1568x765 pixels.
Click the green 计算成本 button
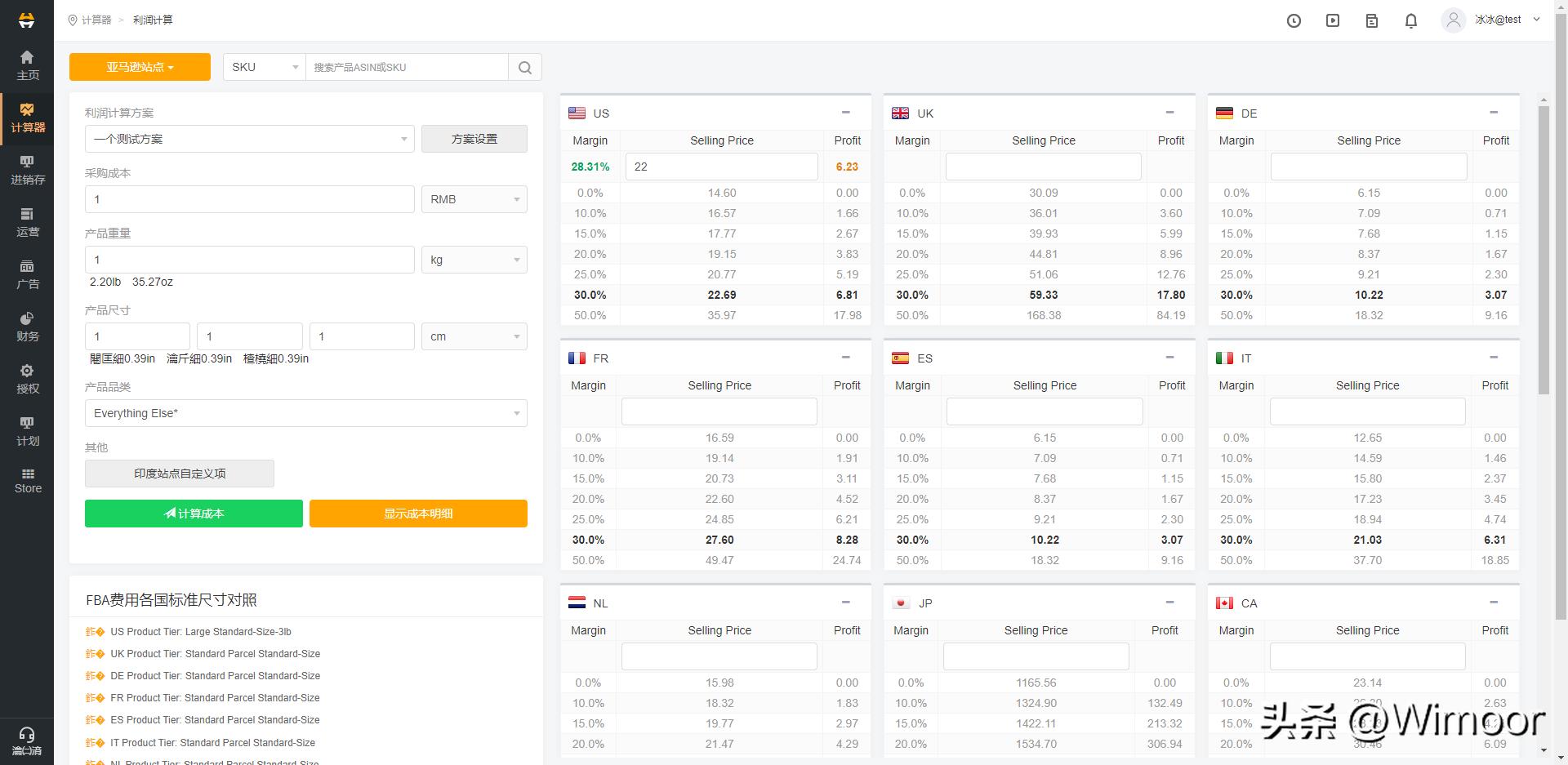pyautogui.click(x=194, y=514)
